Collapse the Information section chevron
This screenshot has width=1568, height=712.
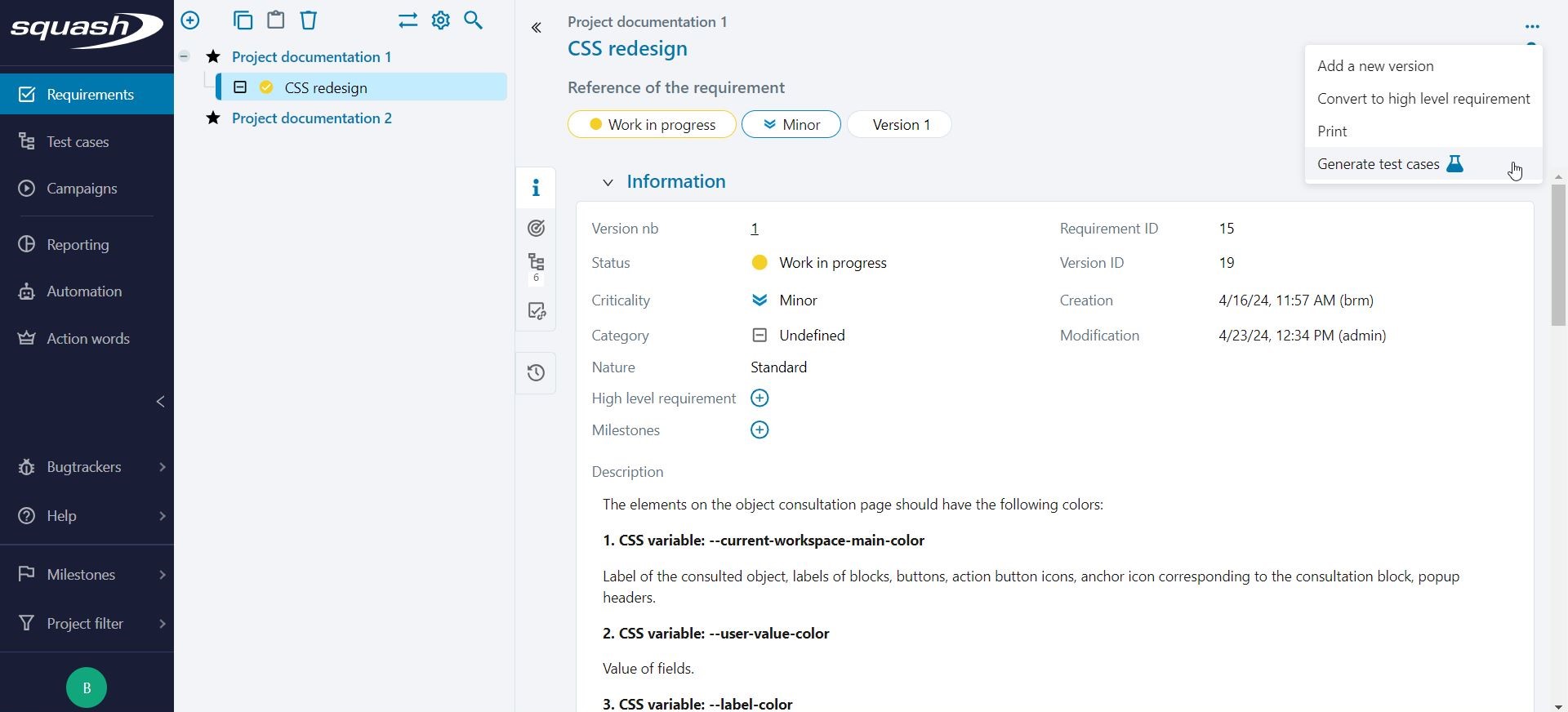tap(608, 183)
